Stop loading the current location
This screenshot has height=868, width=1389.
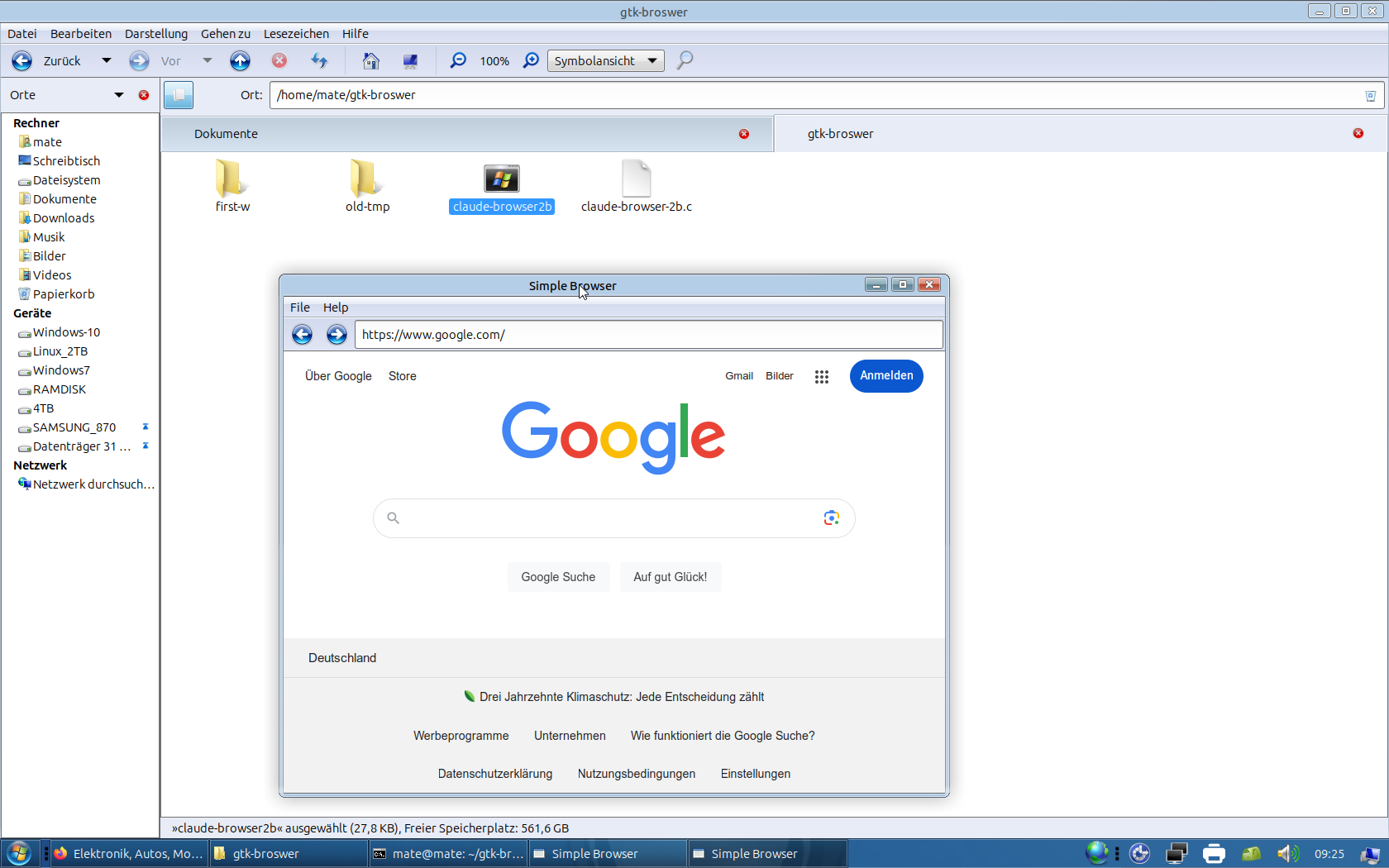point(279,60)
